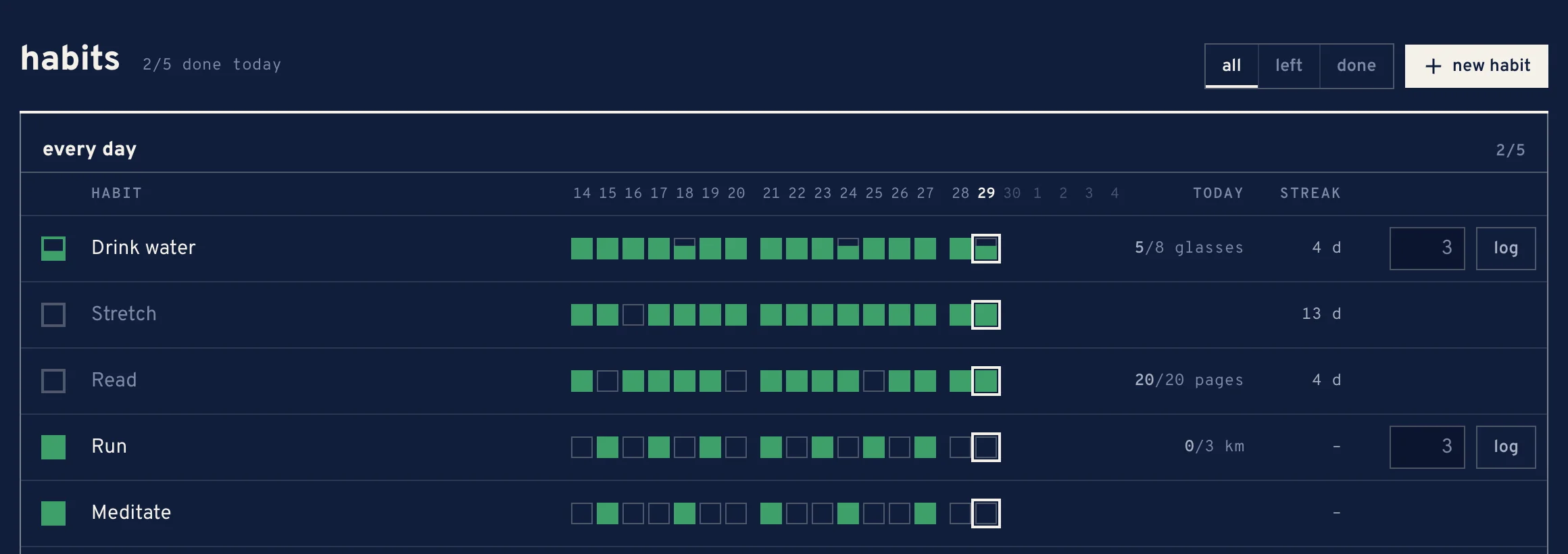Image resolution: width=1568 pixels, height=554 pixels.
Task: Open the done filter tab
Action: (x=1356, y=66)
